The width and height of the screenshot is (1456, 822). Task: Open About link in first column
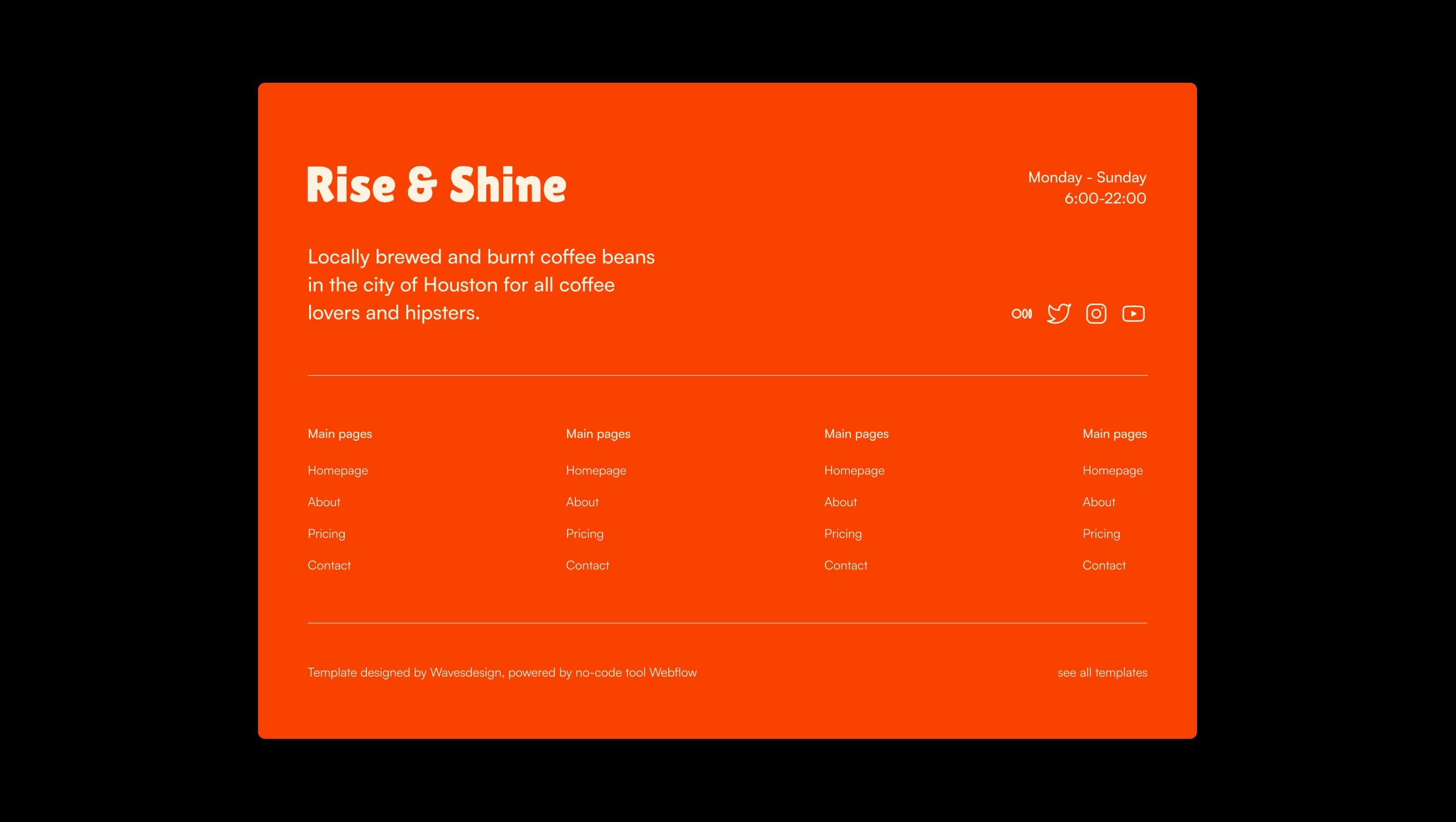[324, 502]
